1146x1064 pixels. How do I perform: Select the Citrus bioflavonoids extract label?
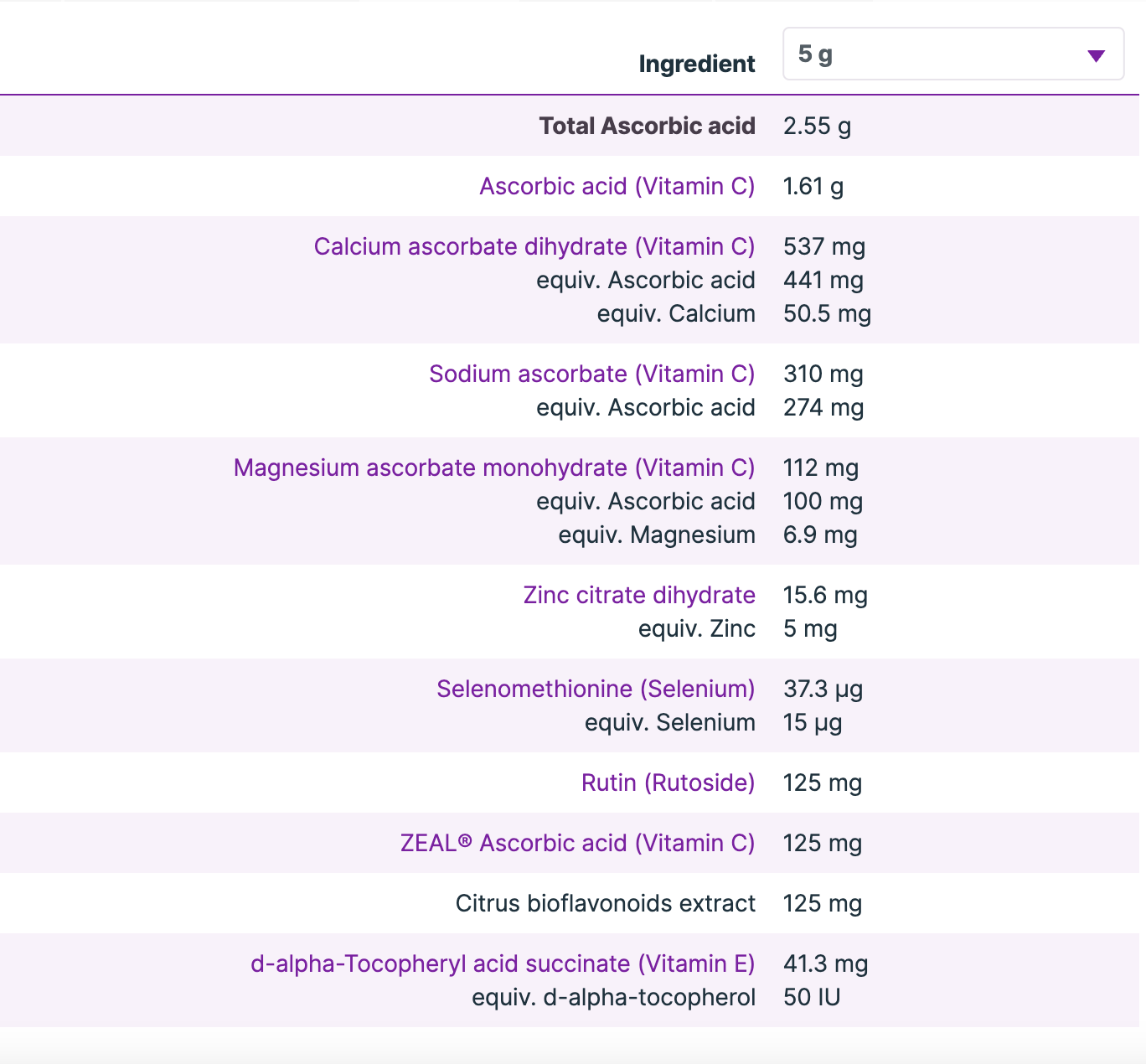pos(606,903)
